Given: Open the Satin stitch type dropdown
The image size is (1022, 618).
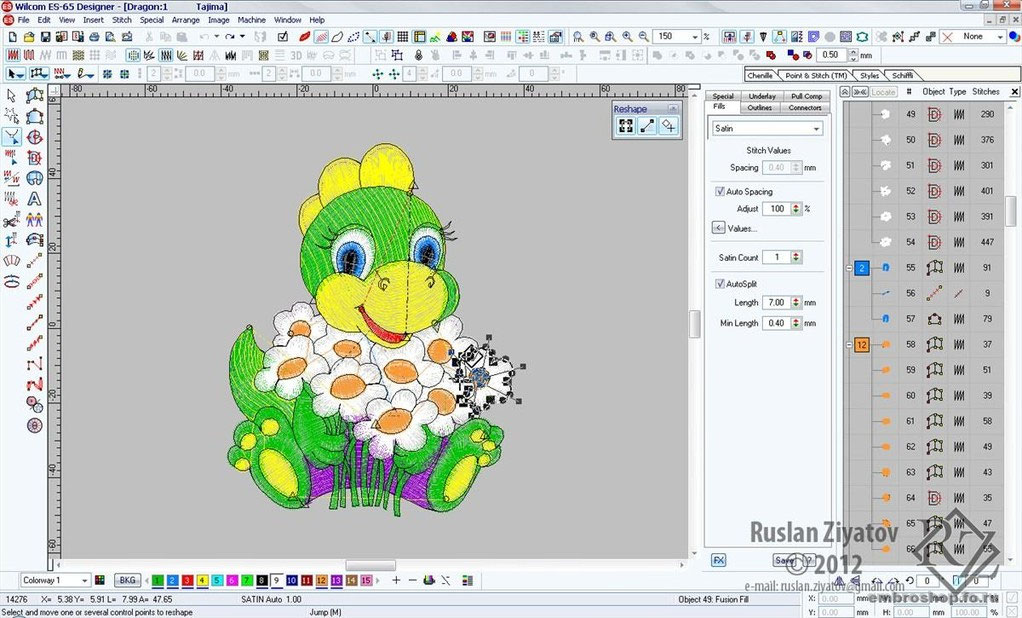Looking at the screenshot, I should (817, 129).
